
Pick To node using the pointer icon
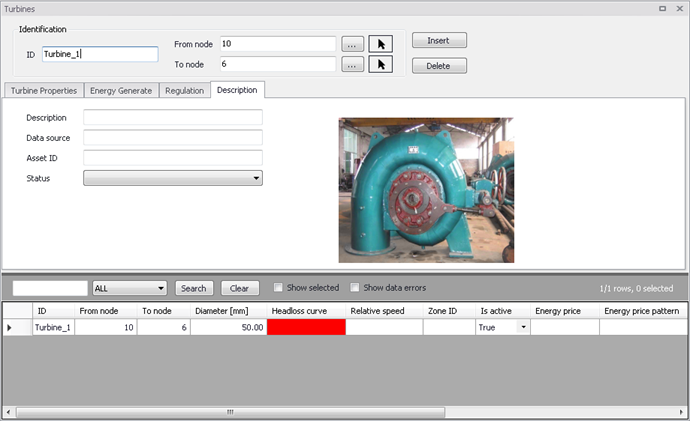tap(380, 64)
